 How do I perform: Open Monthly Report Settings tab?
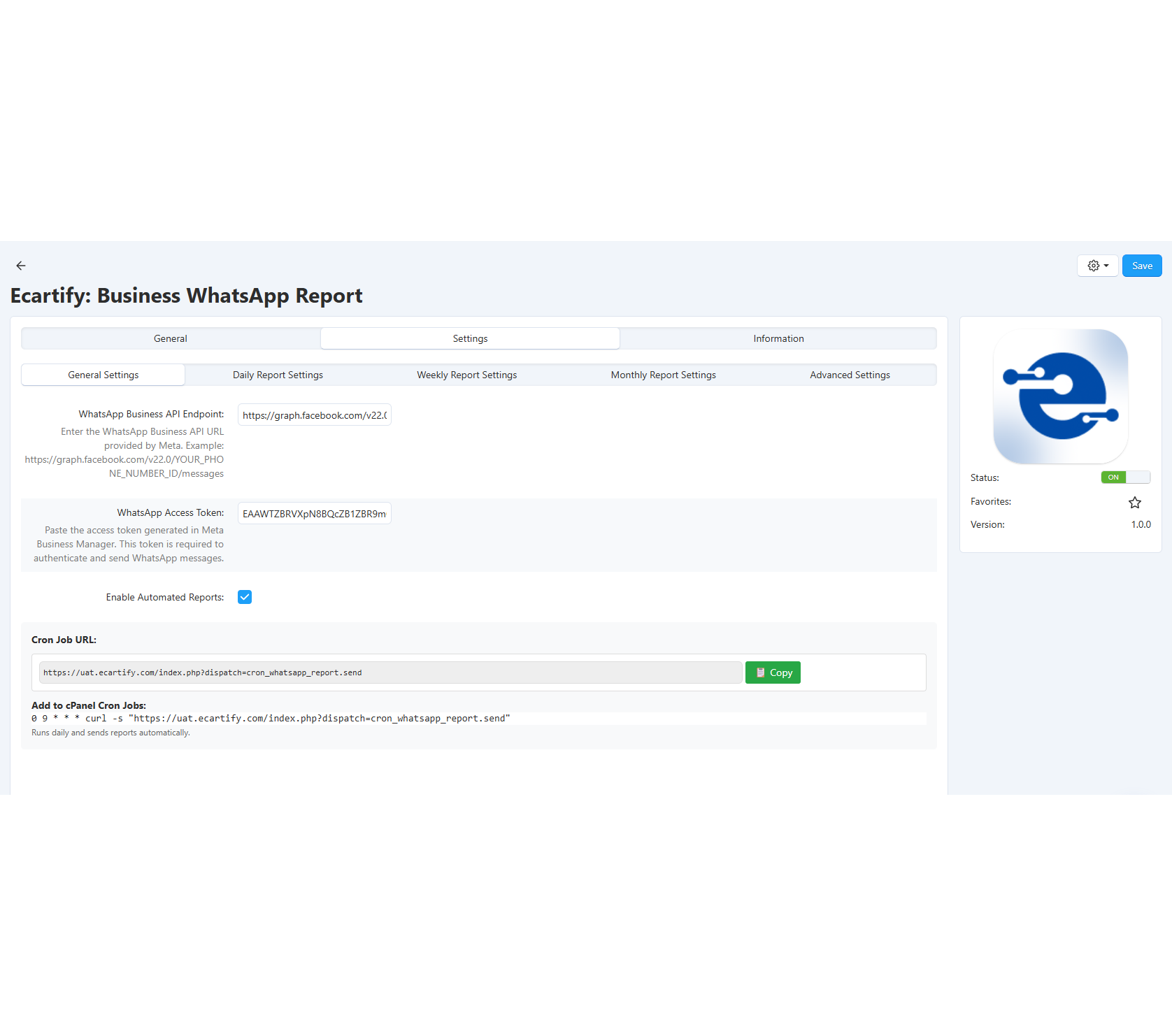(x=663, y=375)
